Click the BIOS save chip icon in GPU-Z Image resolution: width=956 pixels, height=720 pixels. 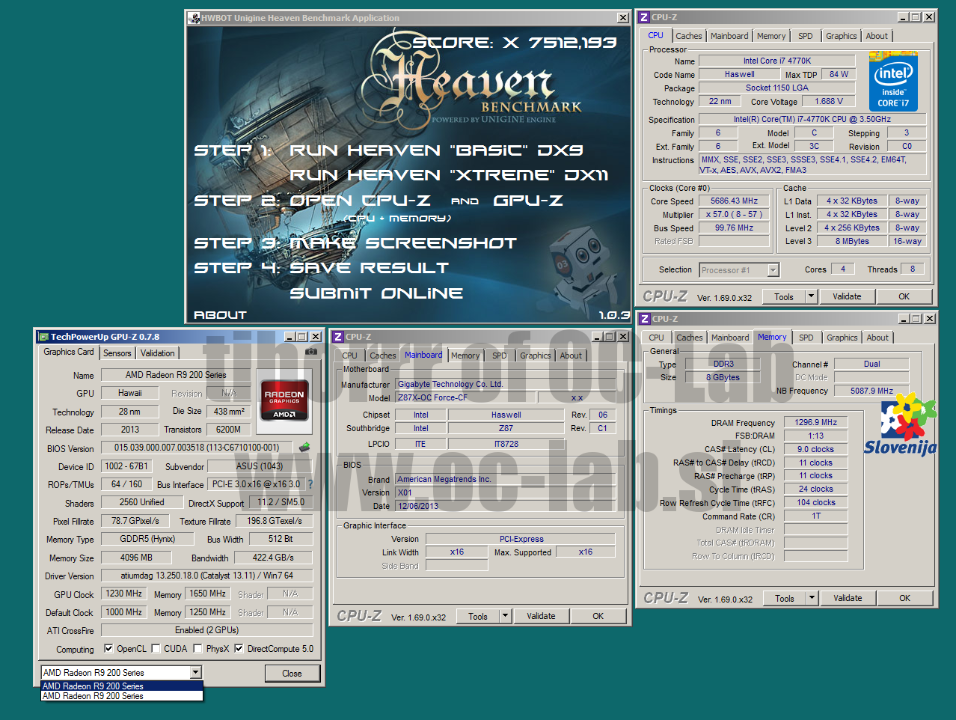coord(304,448)
